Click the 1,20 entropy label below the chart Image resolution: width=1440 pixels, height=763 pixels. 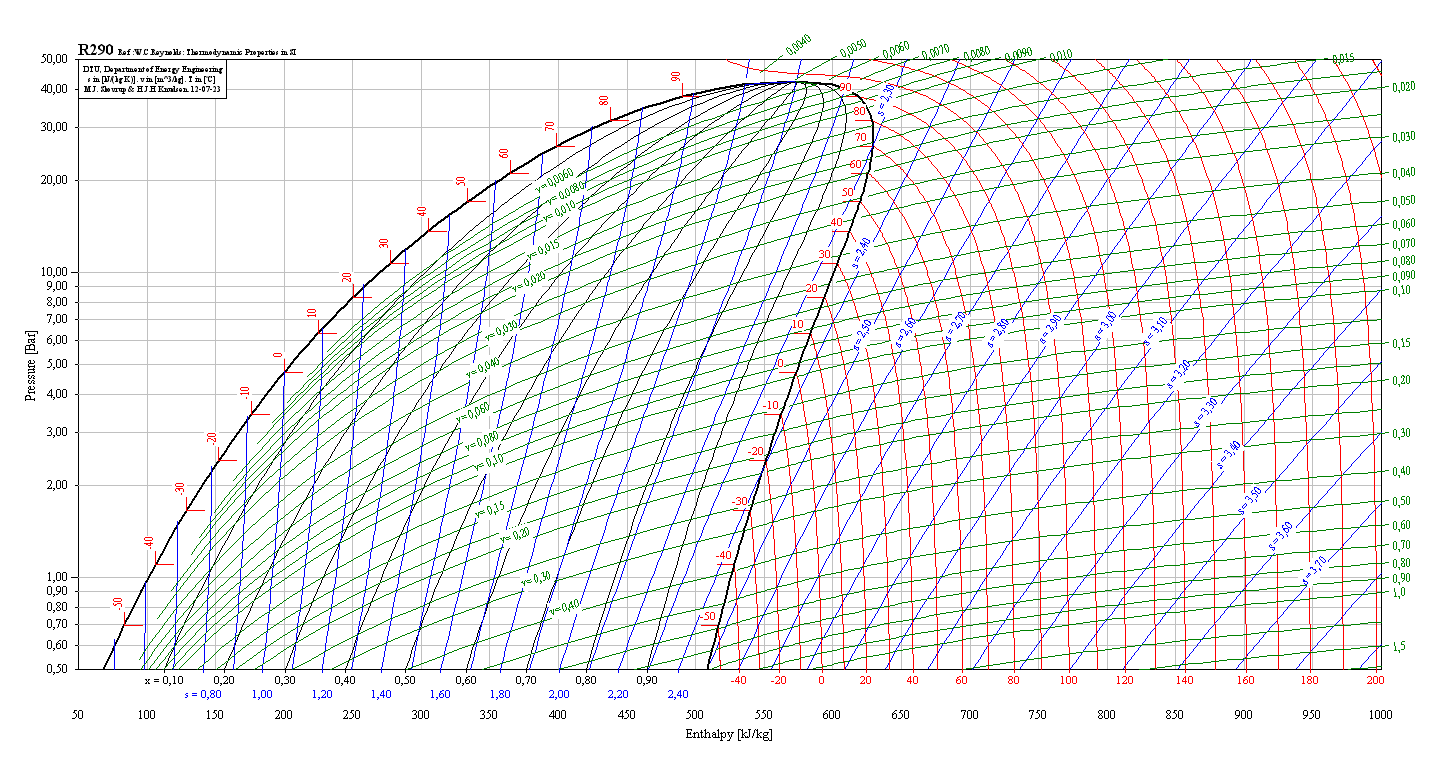(322, 694)
